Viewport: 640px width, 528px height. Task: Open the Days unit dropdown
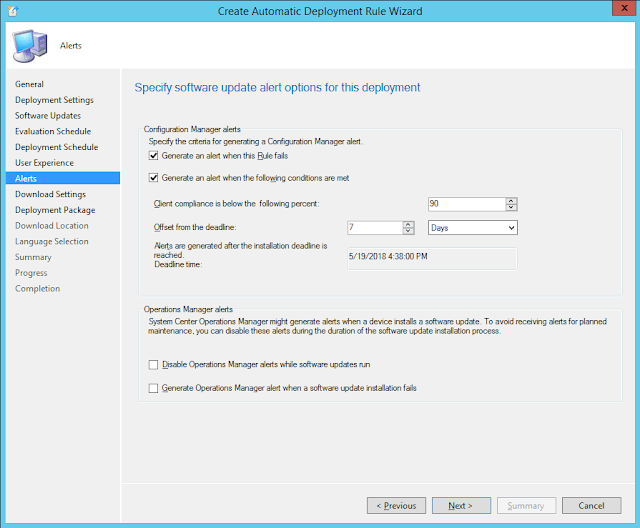[x=472, y=228]
